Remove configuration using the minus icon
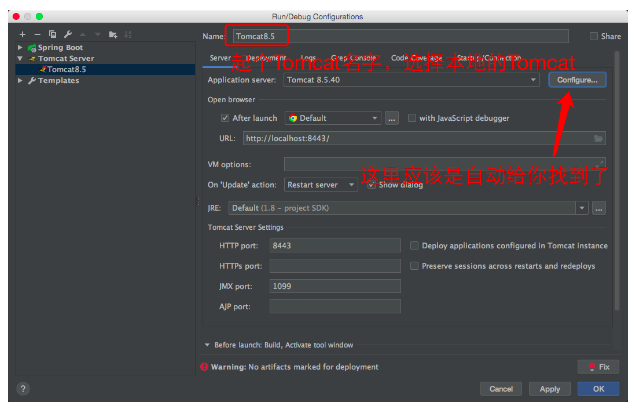The width and height of the screenshot is (634, 406). 37,35
